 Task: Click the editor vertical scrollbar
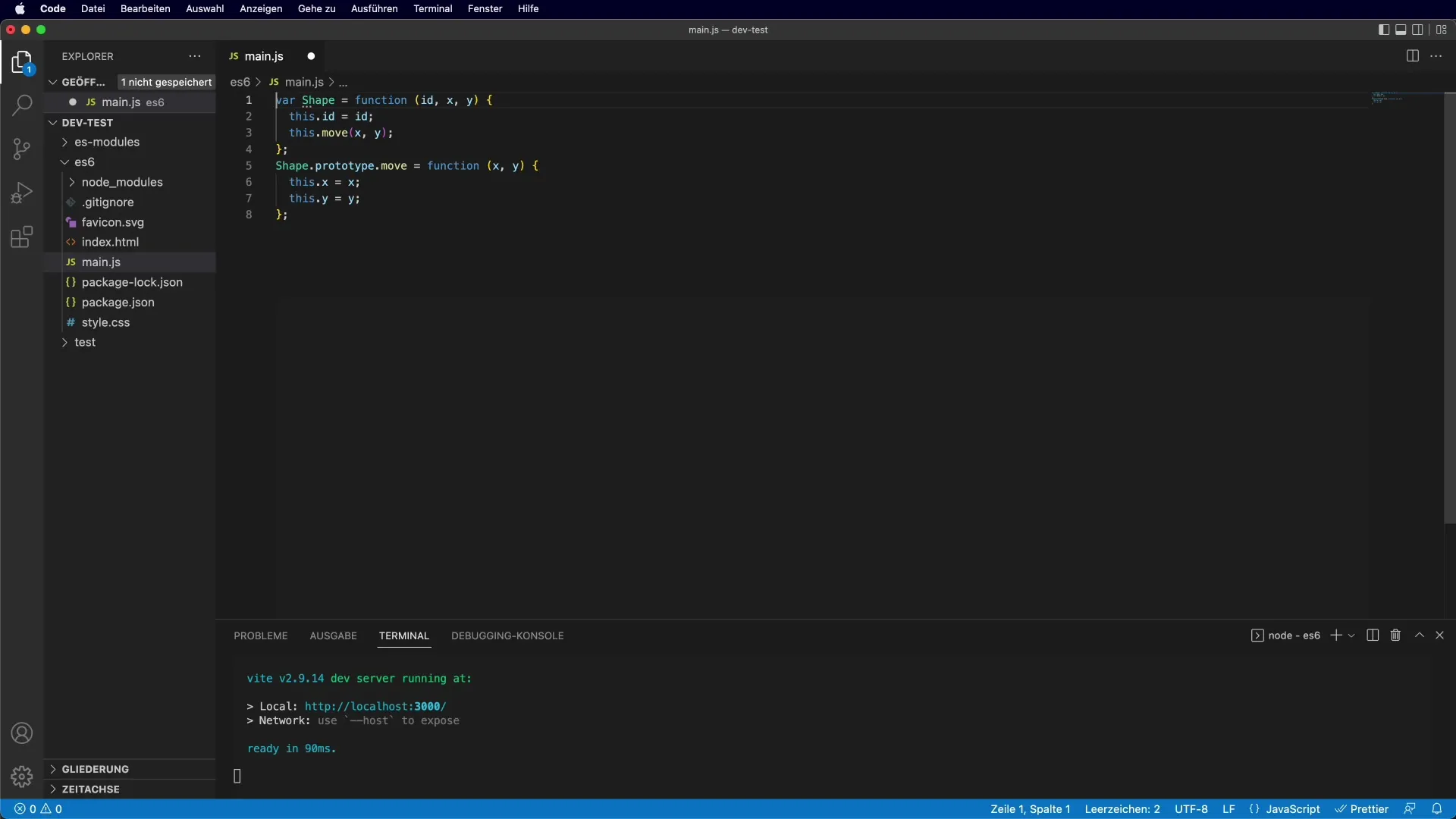1449,308
